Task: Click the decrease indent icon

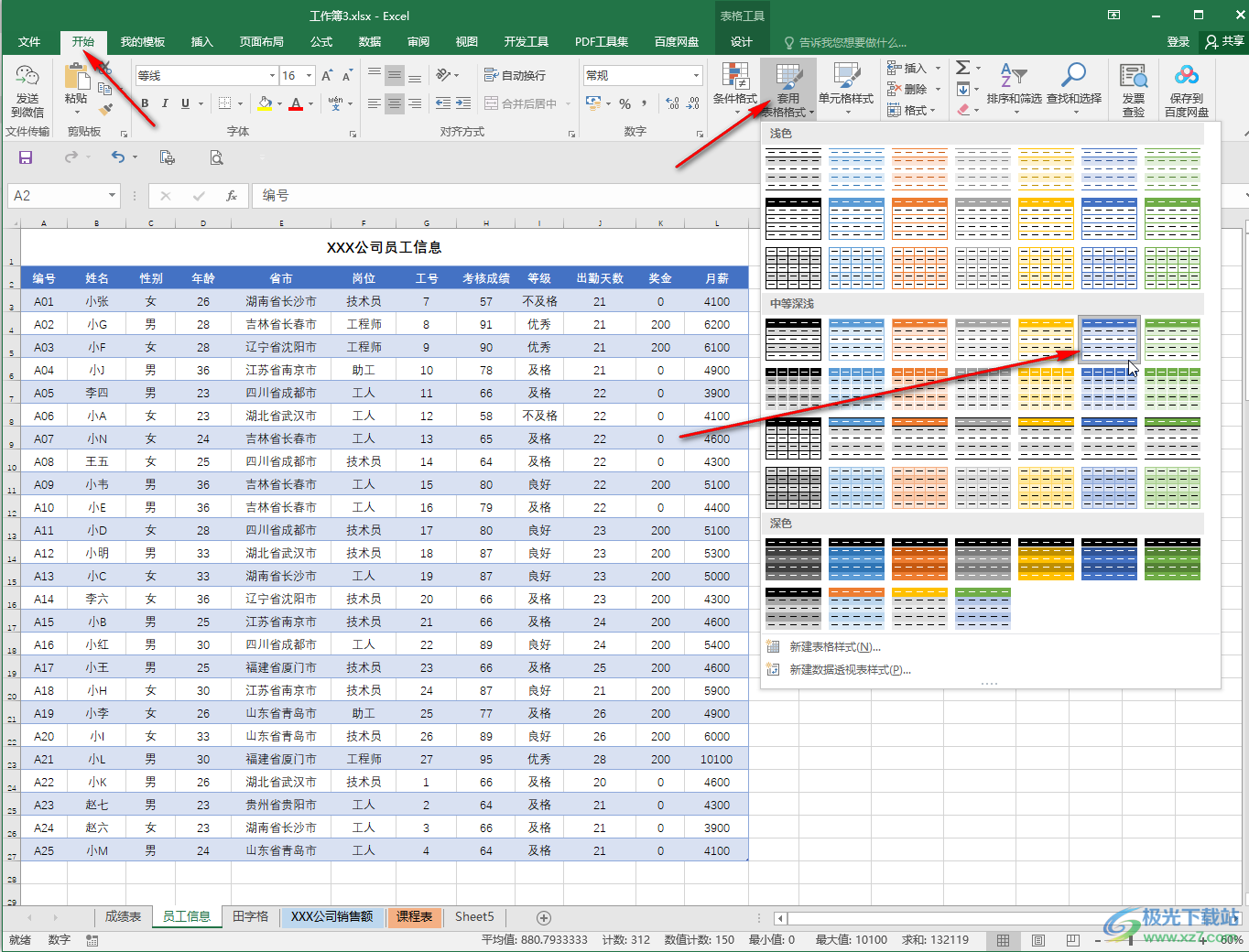Action: (443, 103)
